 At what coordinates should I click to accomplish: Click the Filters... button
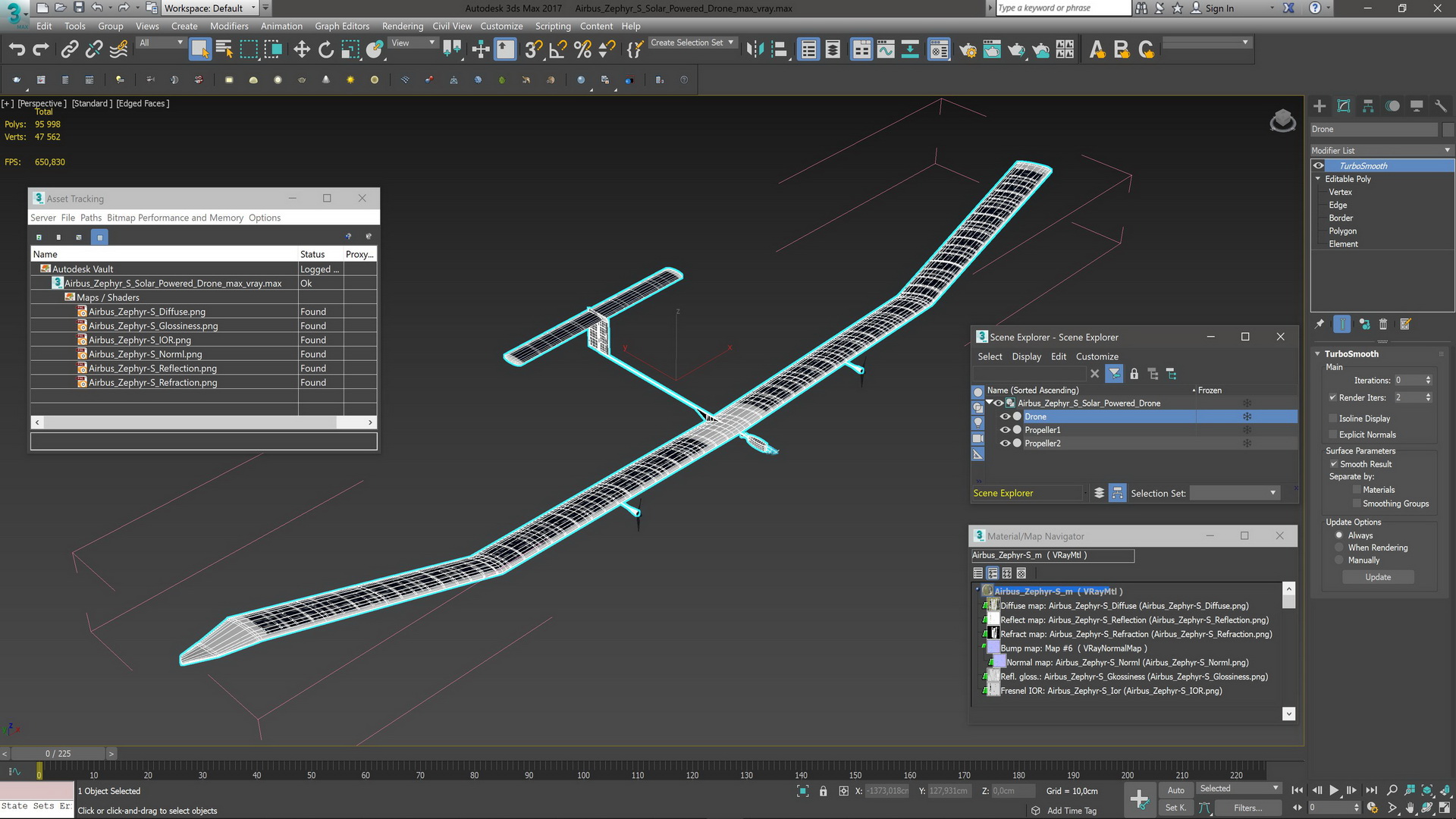[1247, 808]
